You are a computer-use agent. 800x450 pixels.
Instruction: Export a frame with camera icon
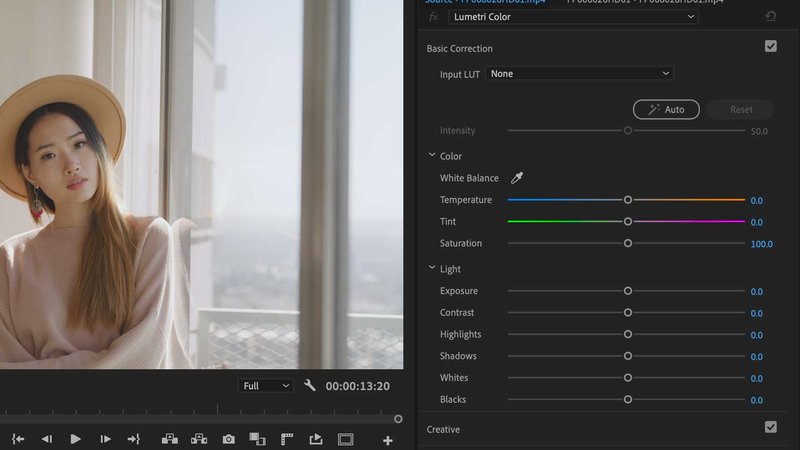229,439
